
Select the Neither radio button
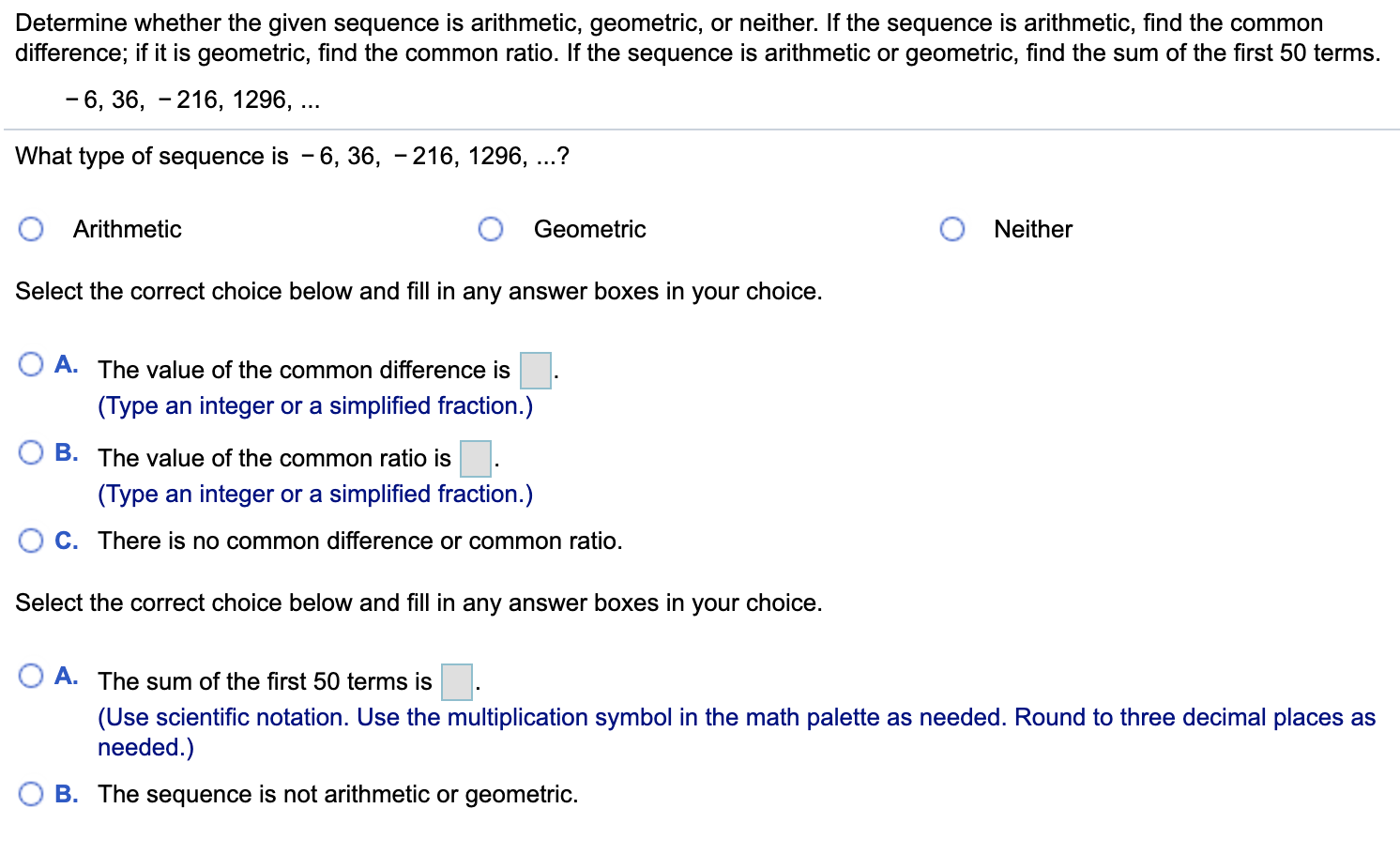951,228
